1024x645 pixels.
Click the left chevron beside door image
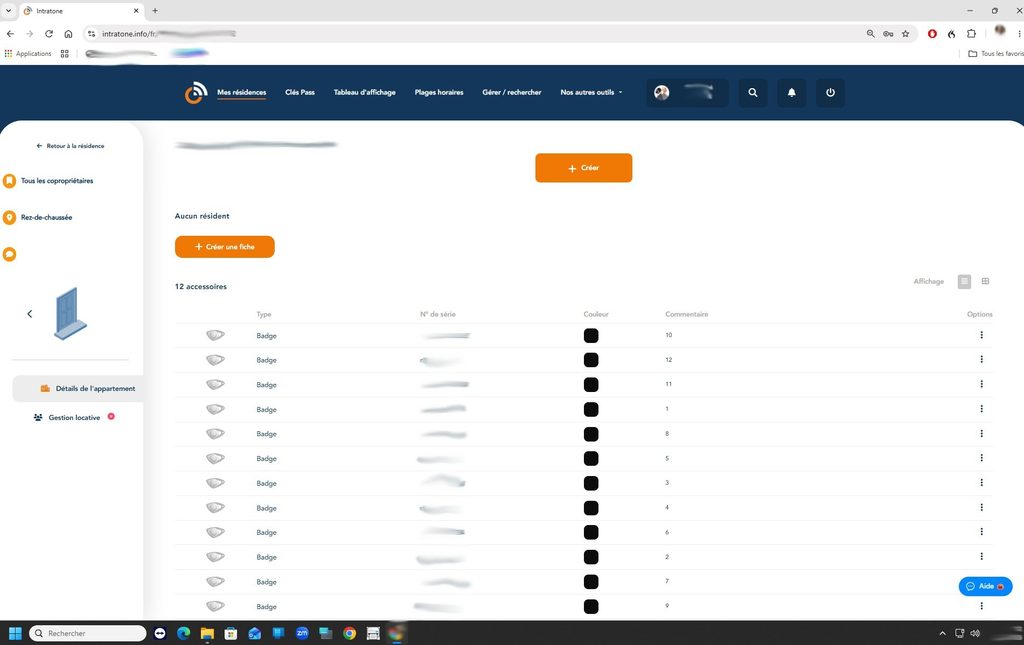point(29,314)
